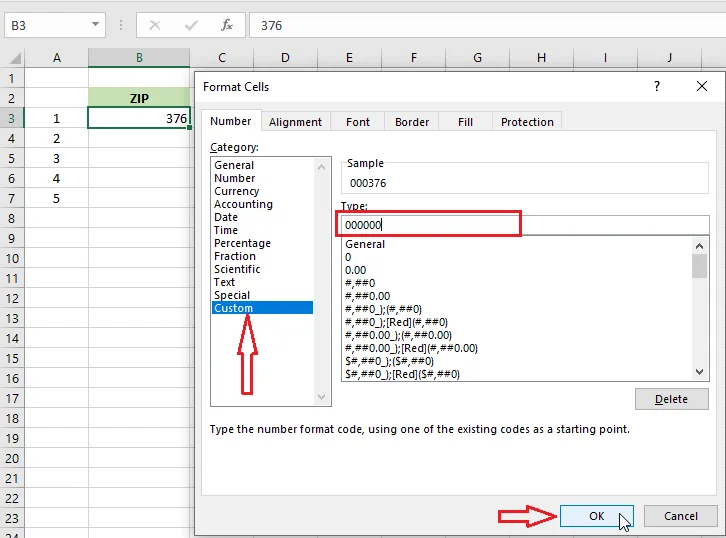The image size is (726, 538).
Task: Choose format code #,##0
Action: tap(517, 283)
